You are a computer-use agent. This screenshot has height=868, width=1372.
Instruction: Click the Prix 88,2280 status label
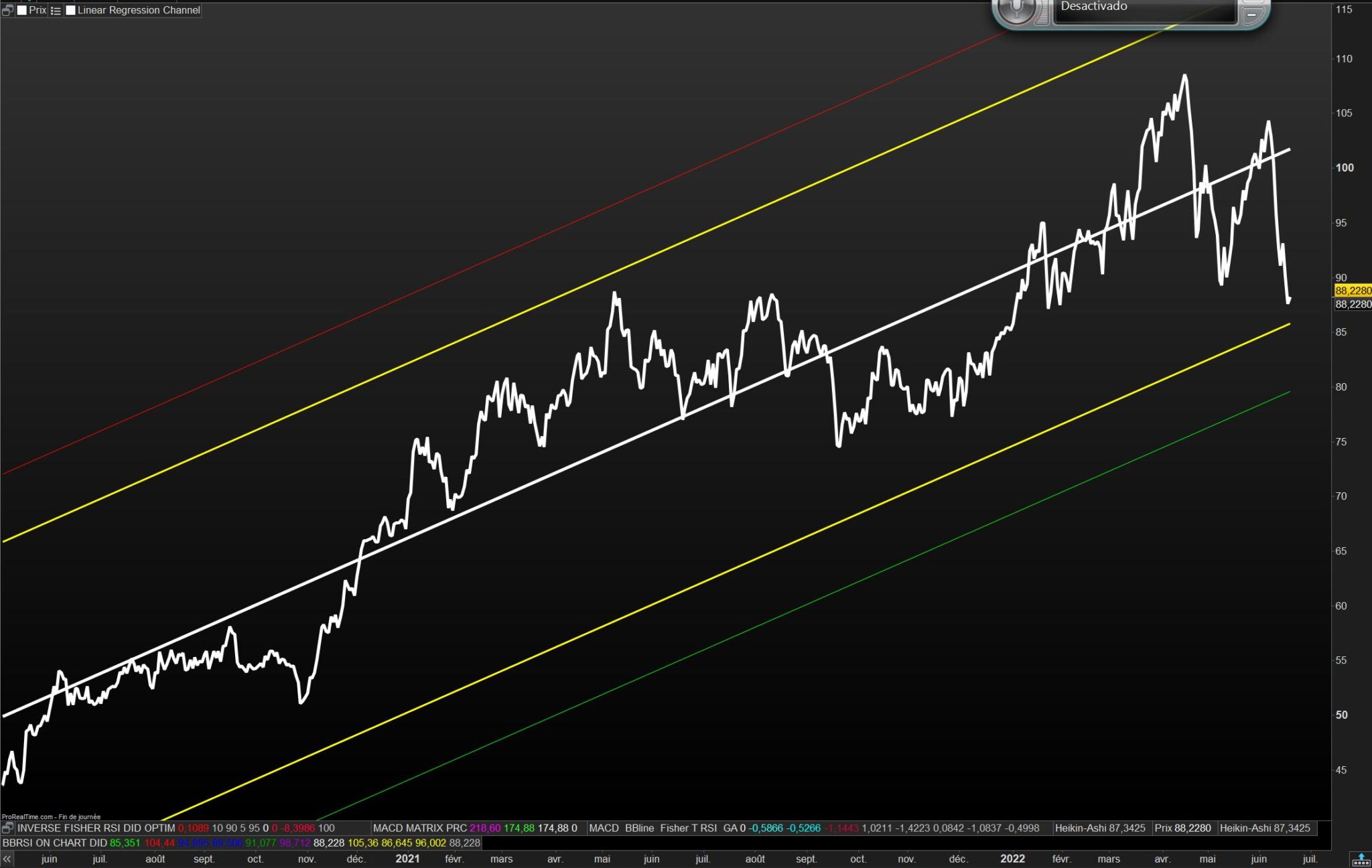(1182, 828)
